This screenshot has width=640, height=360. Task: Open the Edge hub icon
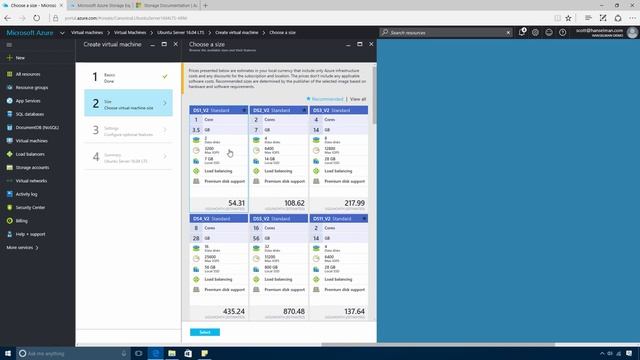588,18
